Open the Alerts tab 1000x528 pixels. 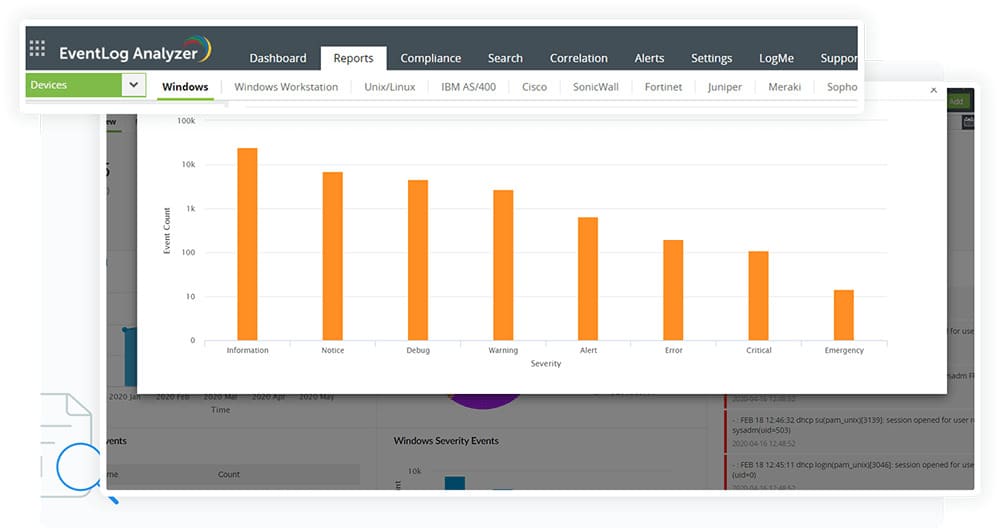649,58
